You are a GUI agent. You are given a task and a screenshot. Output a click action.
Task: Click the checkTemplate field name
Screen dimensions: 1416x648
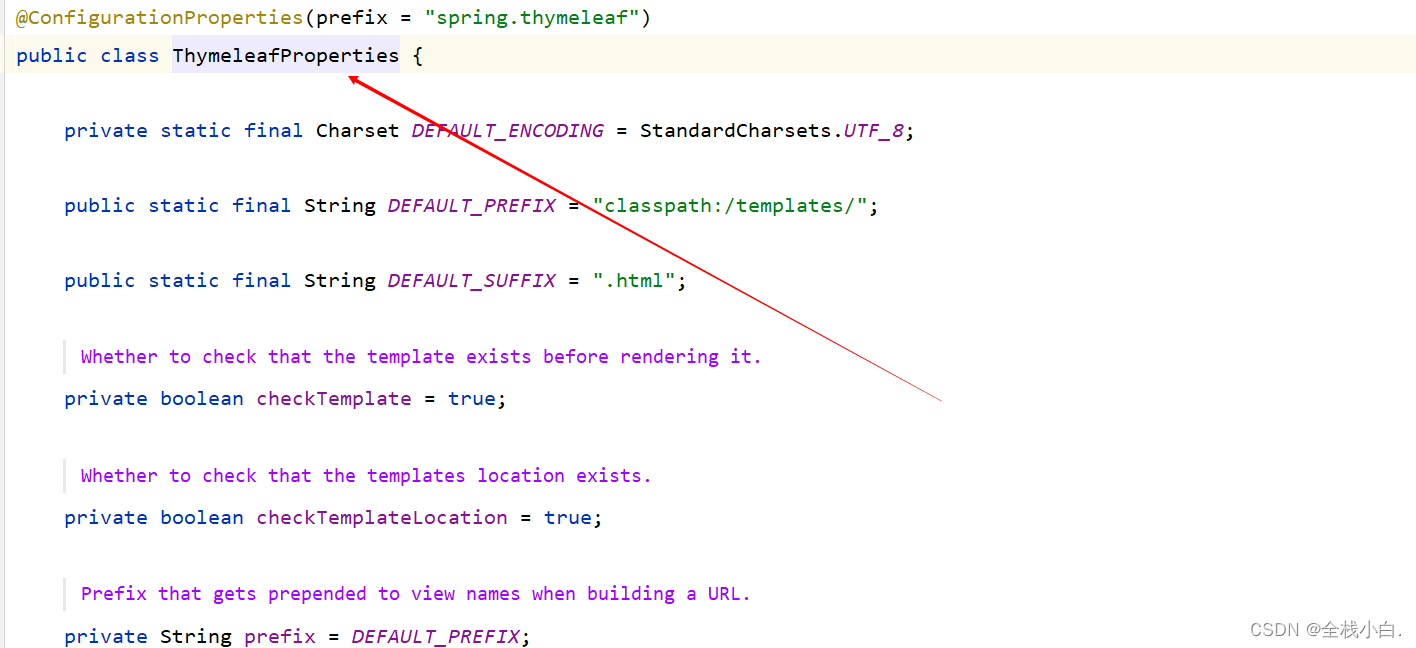coord(334,398)
